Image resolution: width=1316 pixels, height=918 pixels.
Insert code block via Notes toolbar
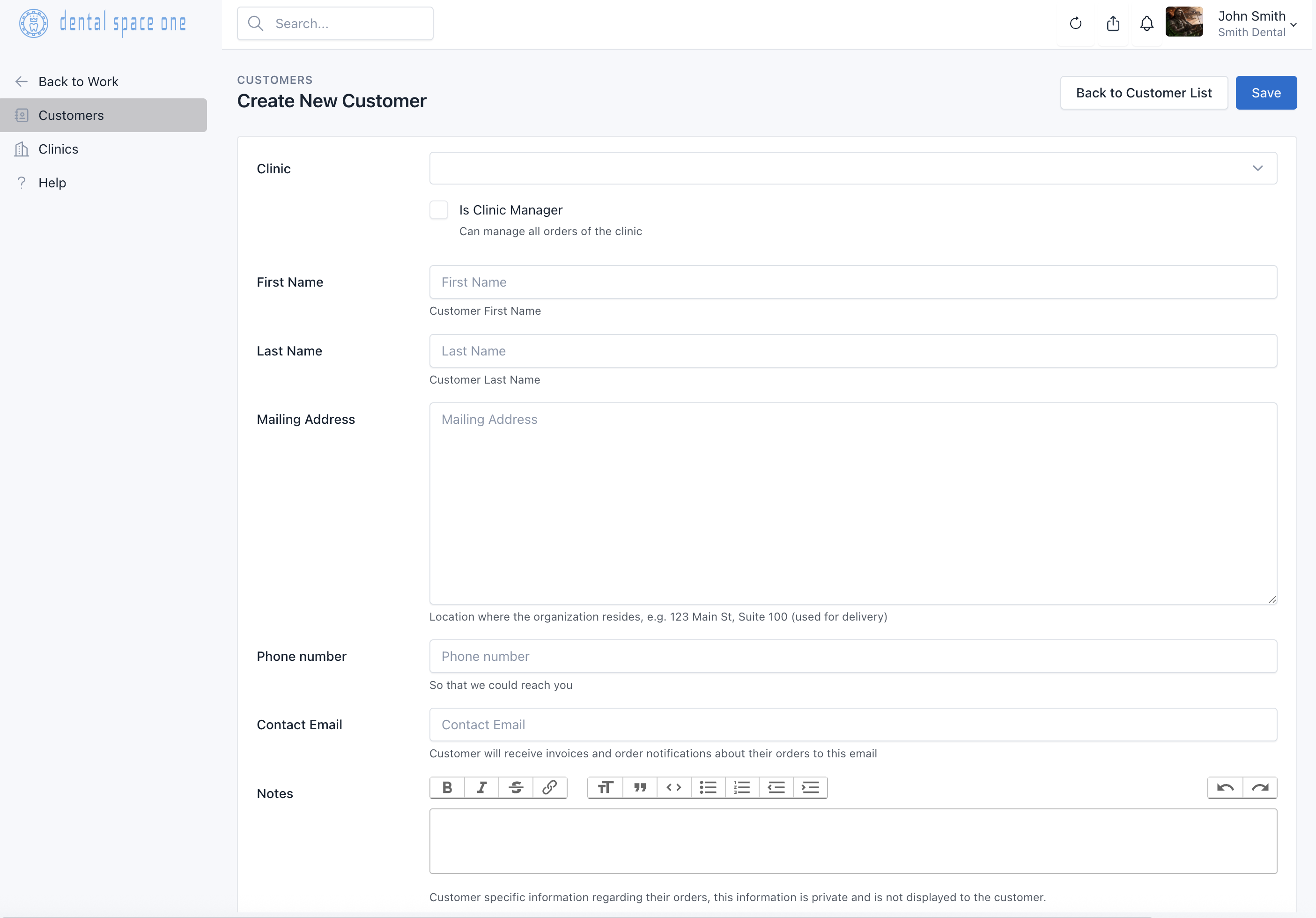673,787
